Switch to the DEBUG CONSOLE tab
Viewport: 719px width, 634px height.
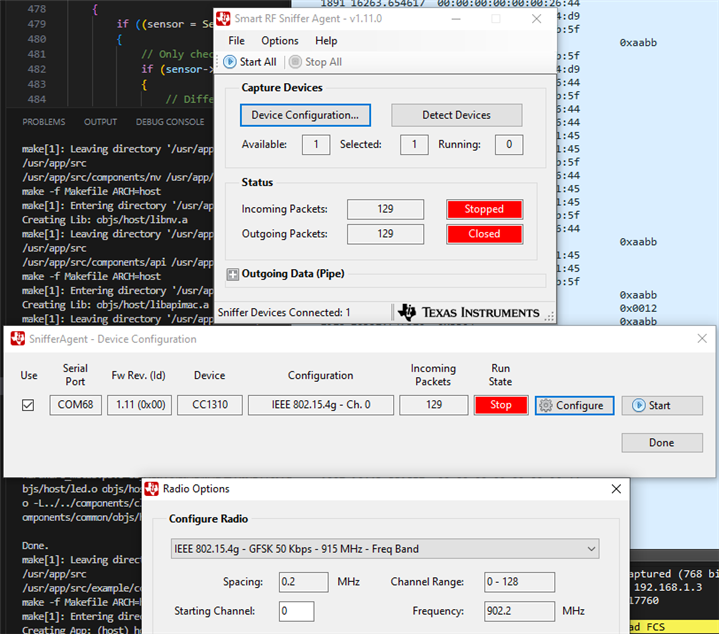click(x=170, y=122)
